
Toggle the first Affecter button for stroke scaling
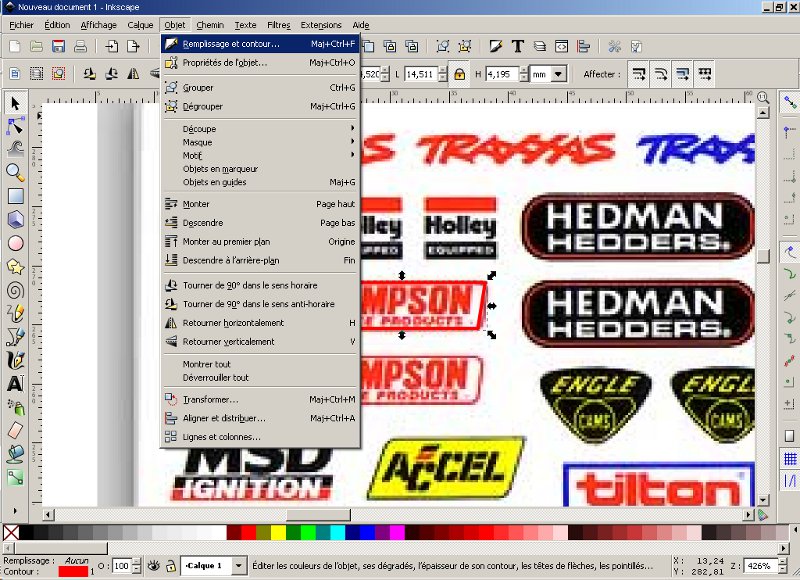pyautogui.click(x=638, y=74)
